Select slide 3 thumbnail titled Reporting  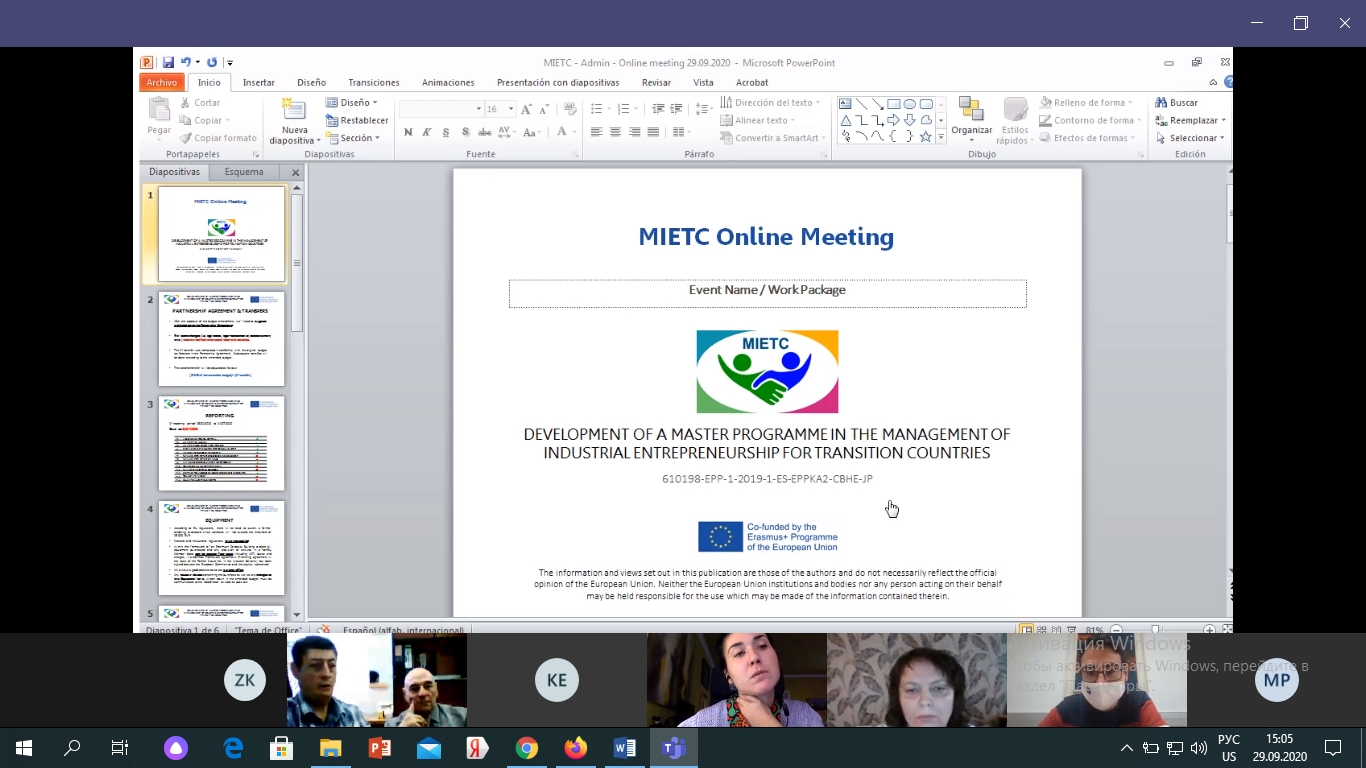click(221, 443)
